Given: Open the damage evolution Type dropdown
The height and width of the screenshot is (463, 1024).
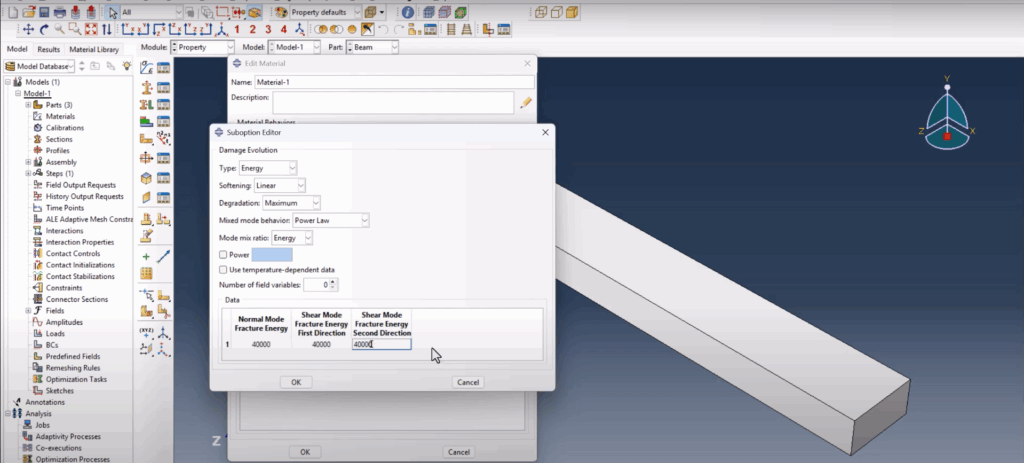Looking at the screenshot, I should [268, 168].
